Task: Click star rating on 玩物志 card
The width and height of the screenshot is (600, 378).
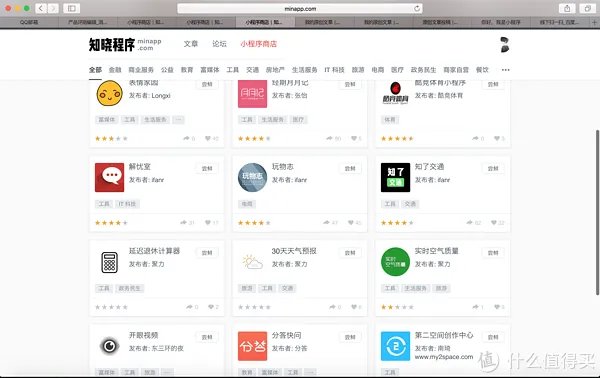Action: (x=254, y=223)
